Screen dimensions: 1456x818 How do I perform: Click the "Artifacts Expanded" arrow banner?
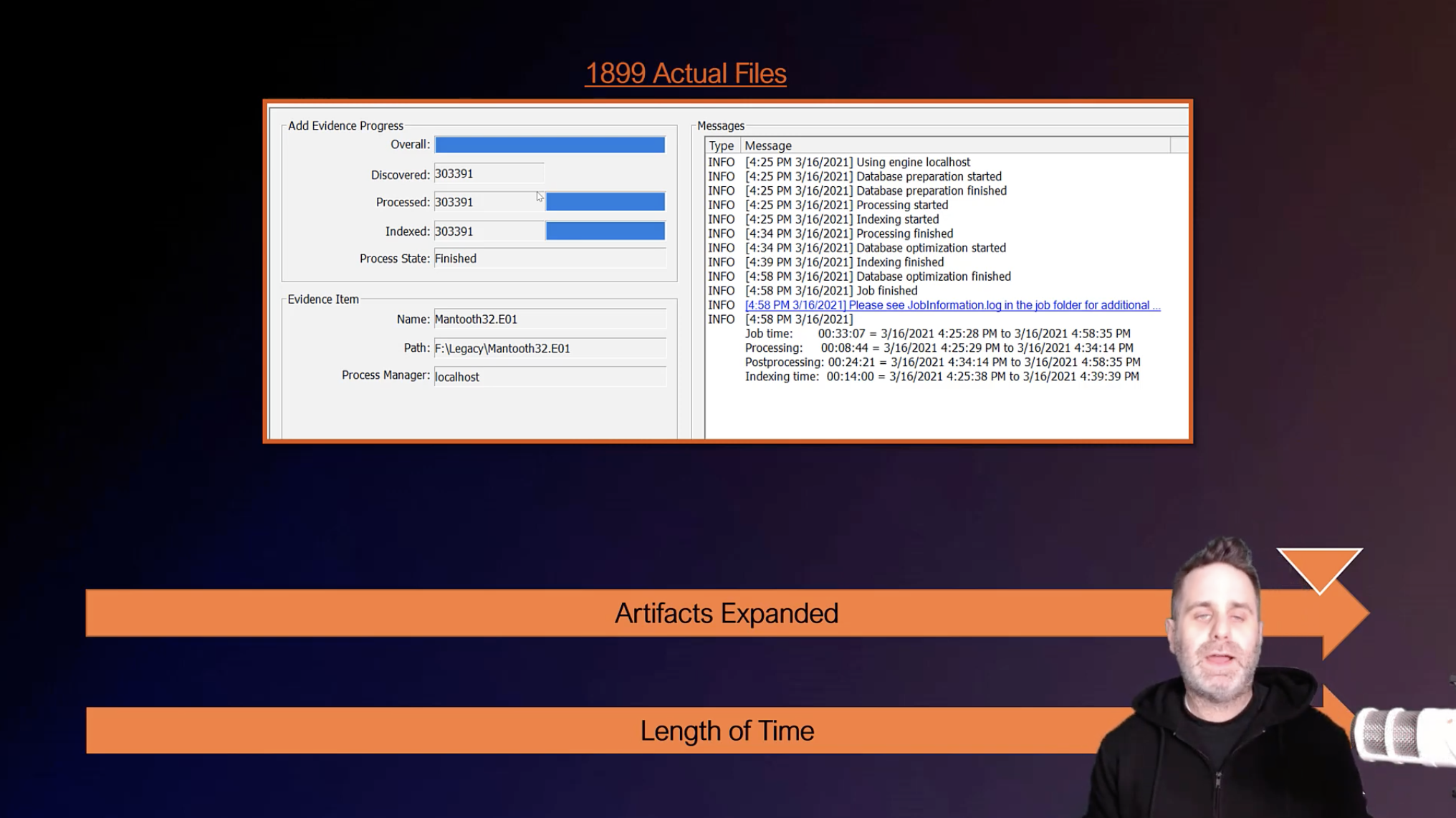point(727,612)
